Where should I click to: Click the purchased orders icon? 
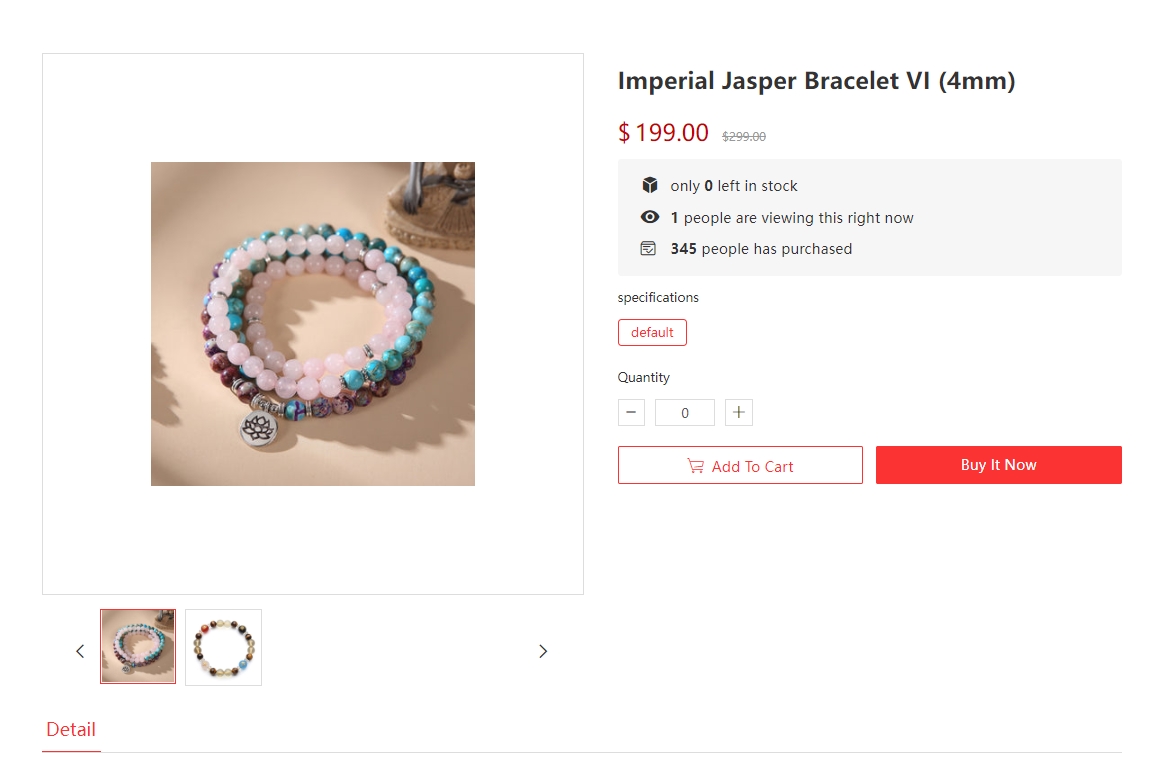[x=648, y=248]
